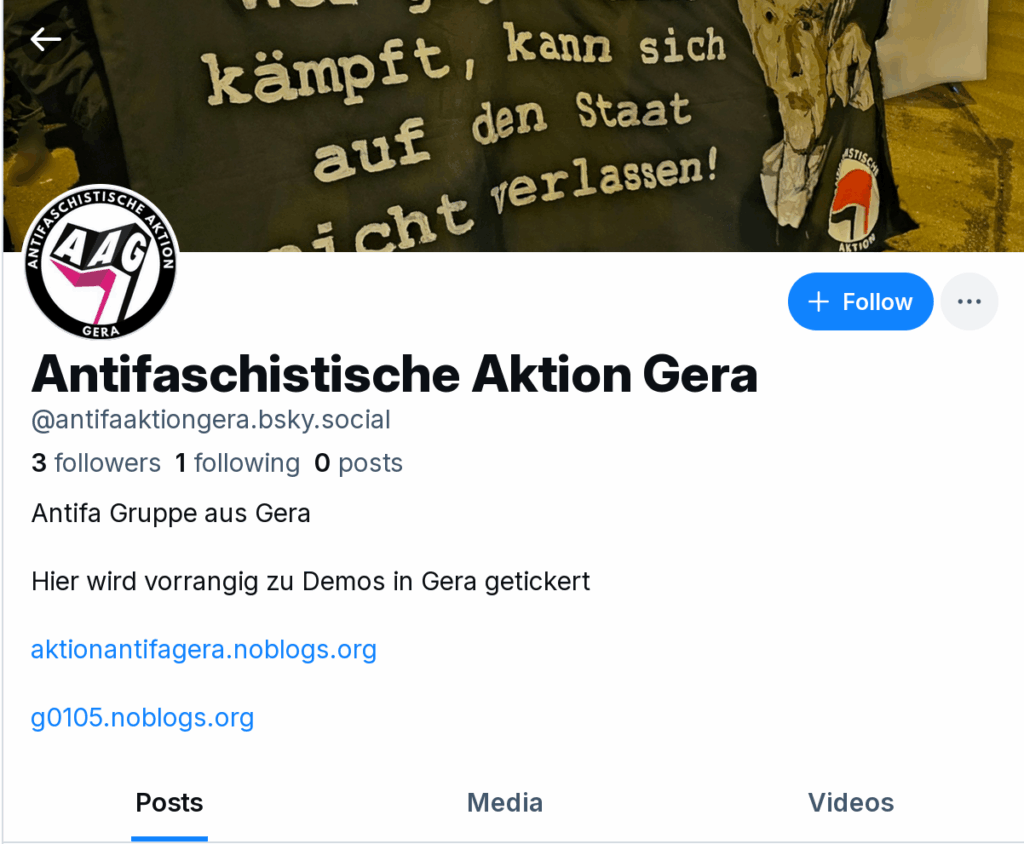Switch to the Media tab
The width and height of the screenshot is (1024, 844).
[x=505, y=802]
